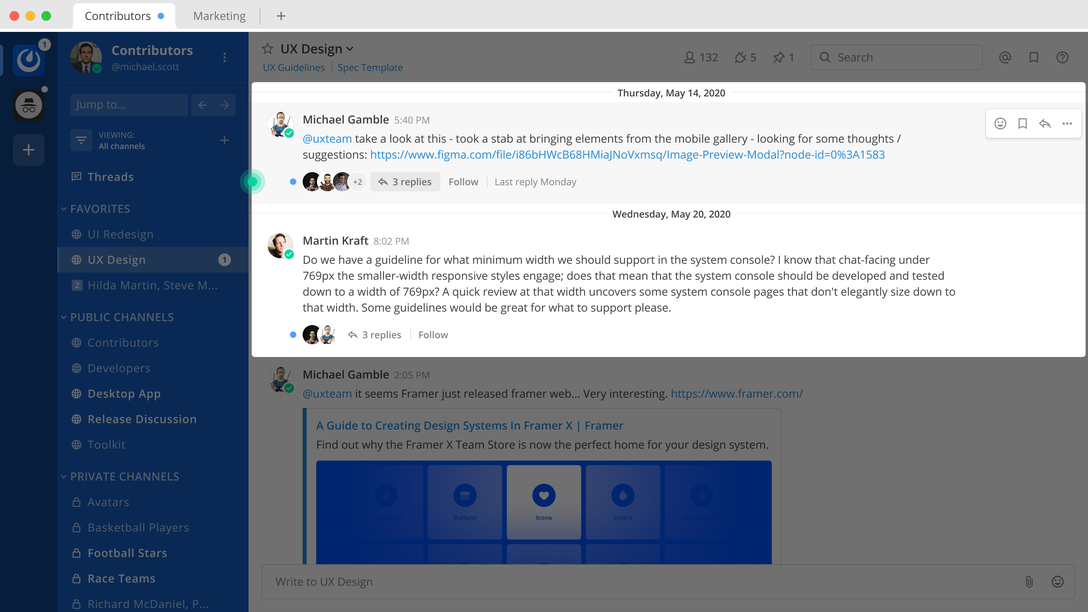Open pinned items with the pin icon
Screen dimensions: 1088x612
pyautogui.click(x=782, y=57)
